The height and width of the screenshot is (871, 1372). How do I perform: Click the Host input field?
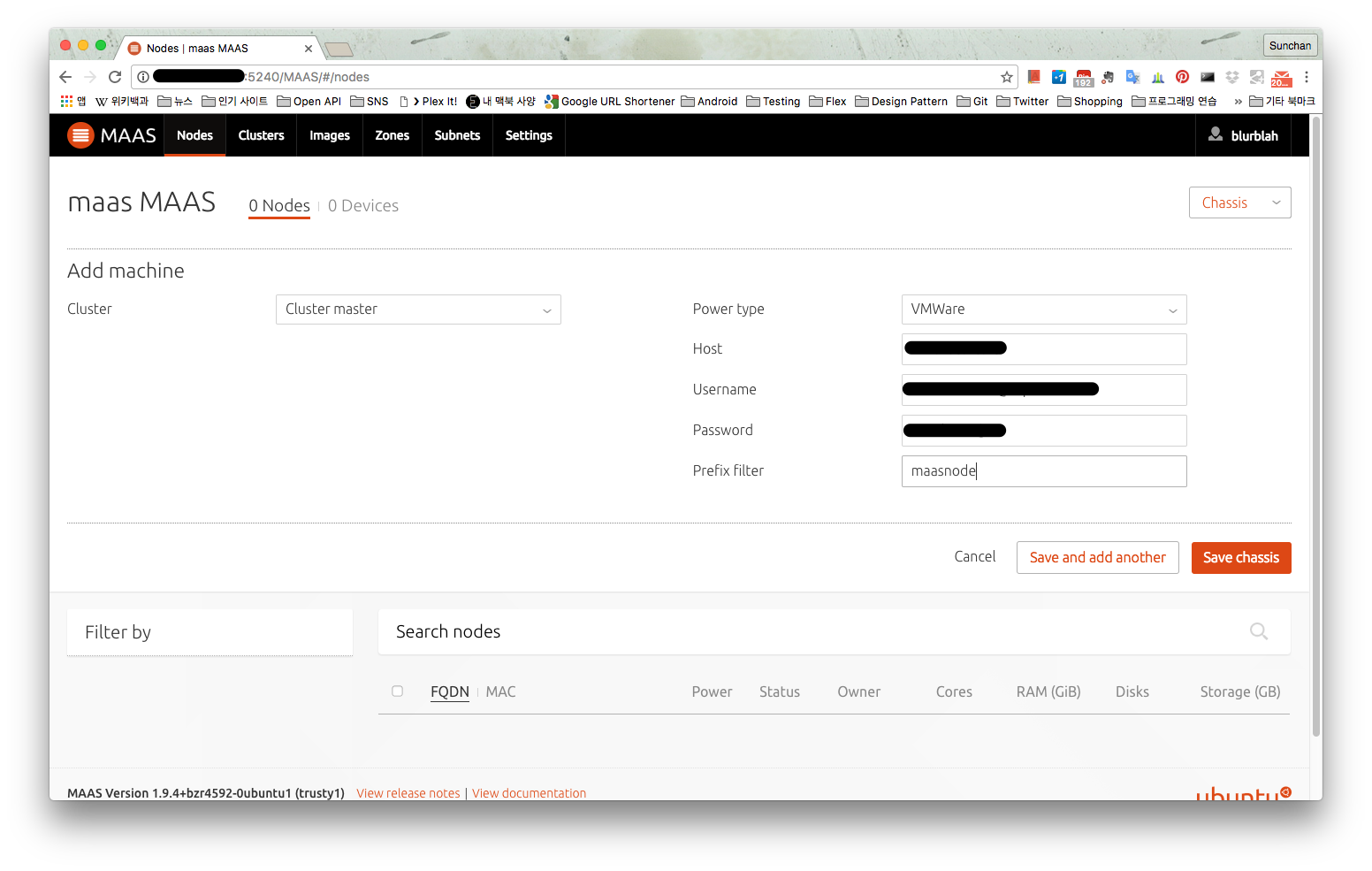point(1044,349)
